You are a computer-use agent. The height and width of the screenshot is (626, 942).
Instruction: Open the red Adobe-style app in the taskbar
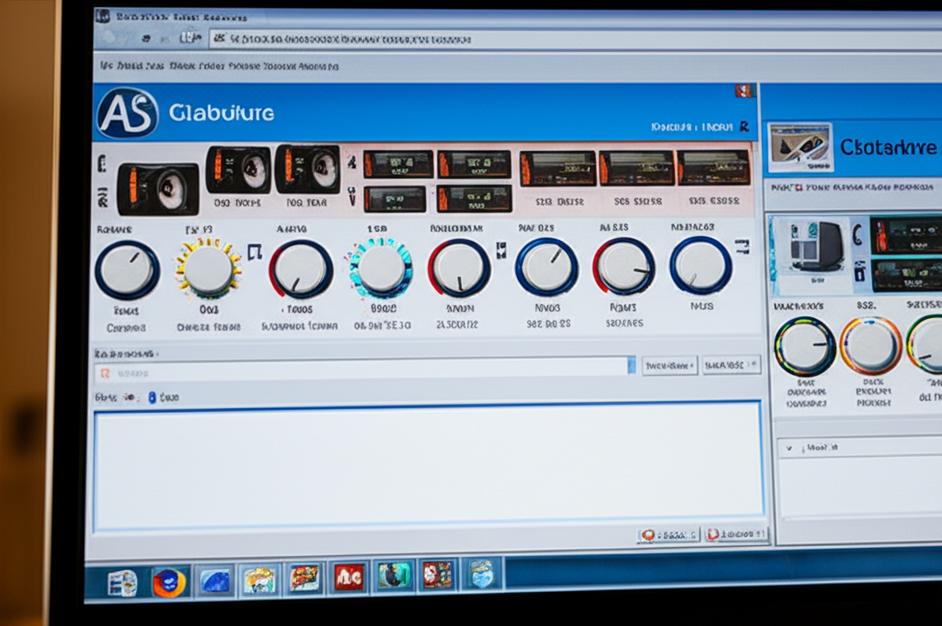(x=348, y=577)
